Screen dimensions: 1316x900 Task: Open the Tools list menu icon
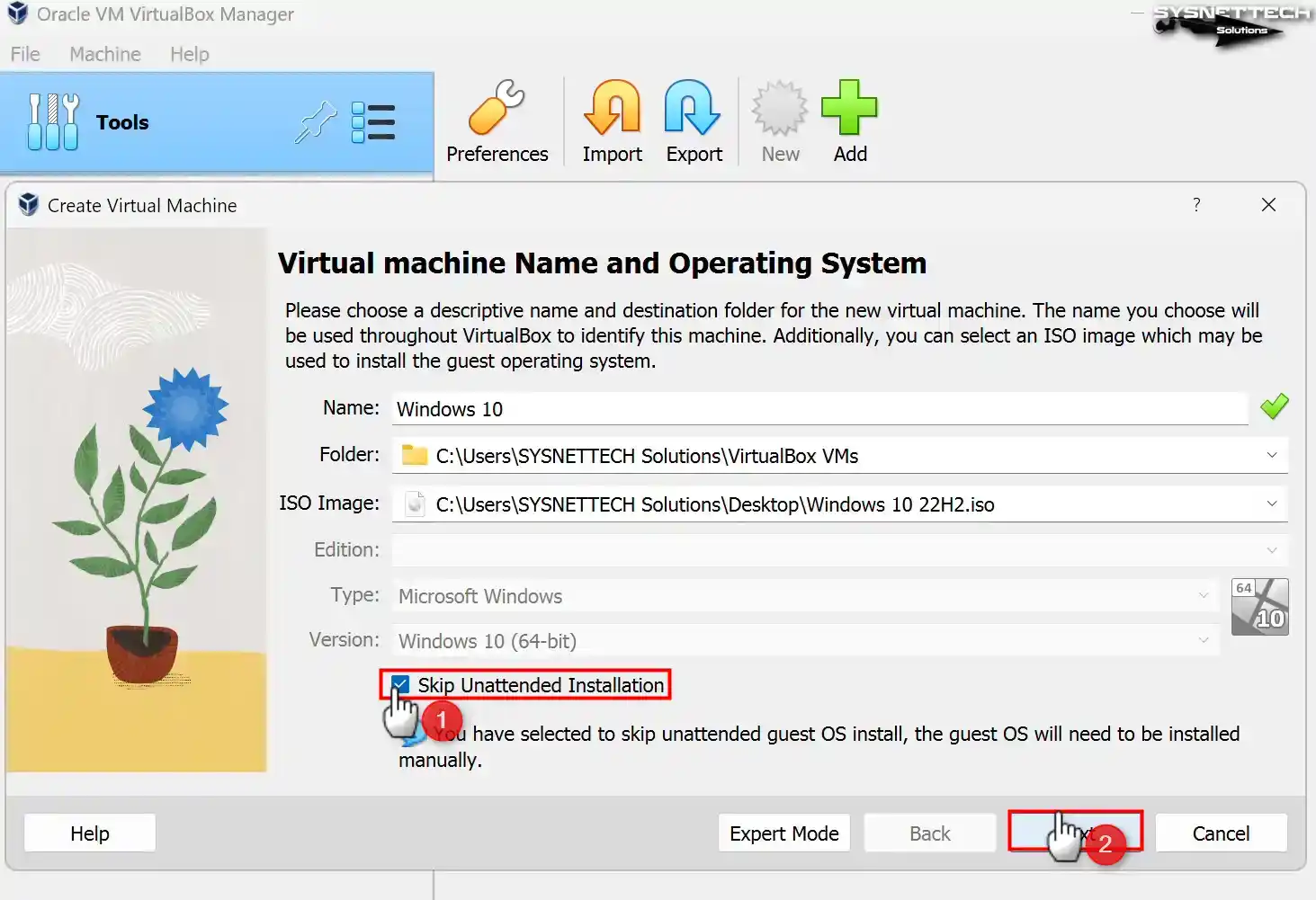tap(373, 122)
